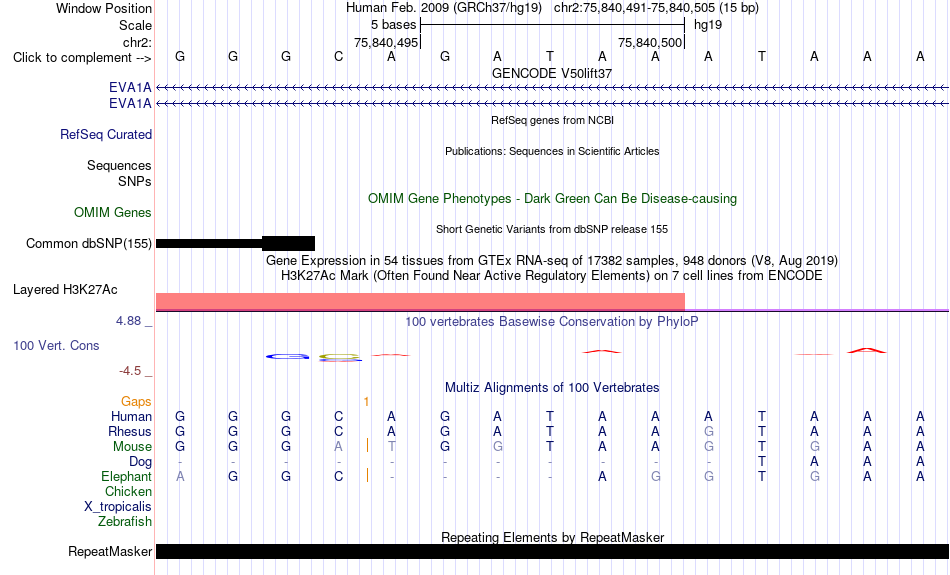
Task: Click the blue G conservation logo glyph
Action: [x=287, y=356]
